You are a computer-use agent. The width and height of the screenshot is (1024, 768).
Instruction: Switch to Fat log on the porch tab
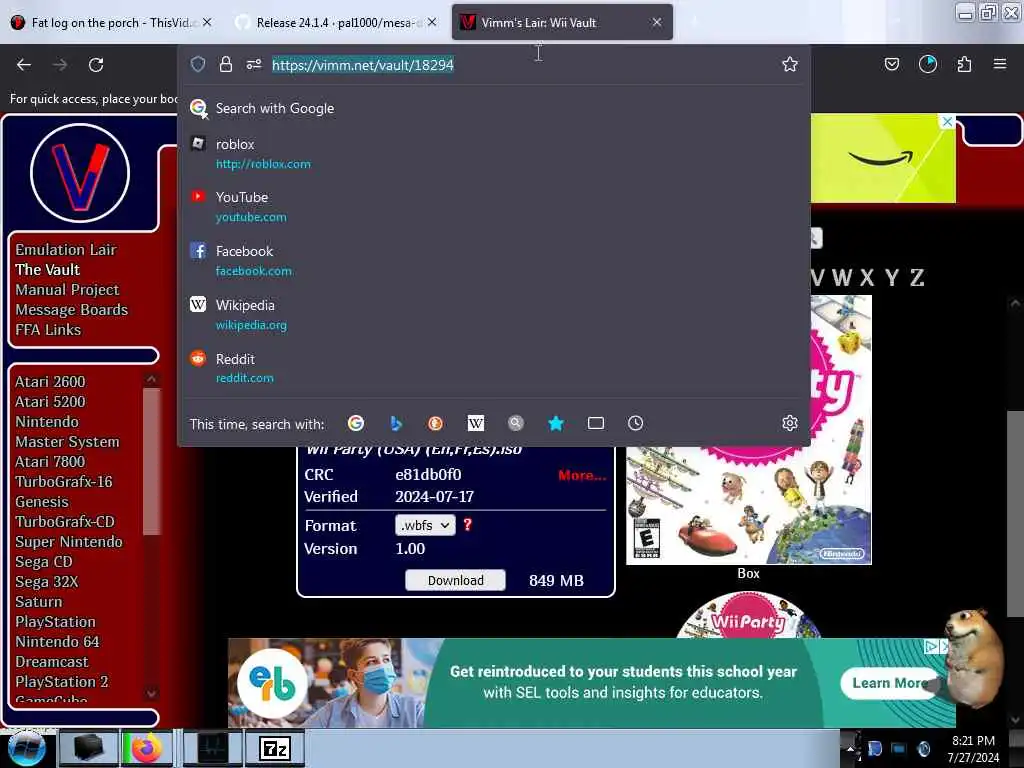[x=112, y=23]
